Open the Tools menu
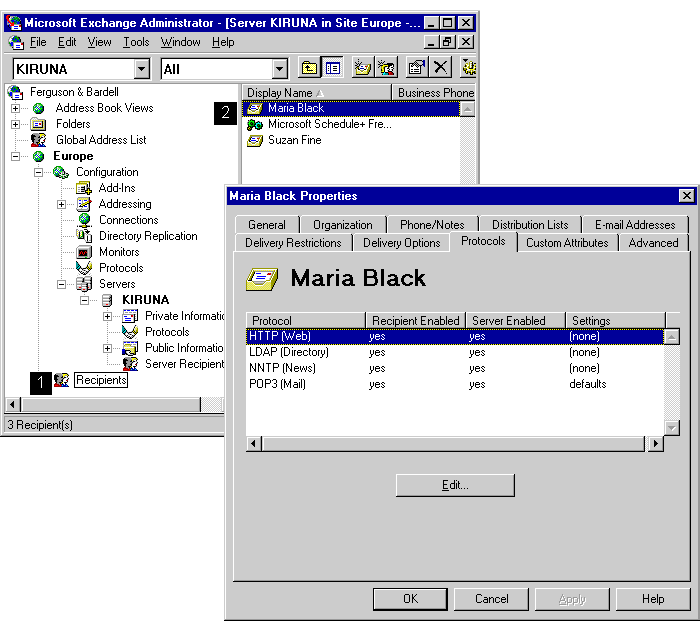 [136, 42]
